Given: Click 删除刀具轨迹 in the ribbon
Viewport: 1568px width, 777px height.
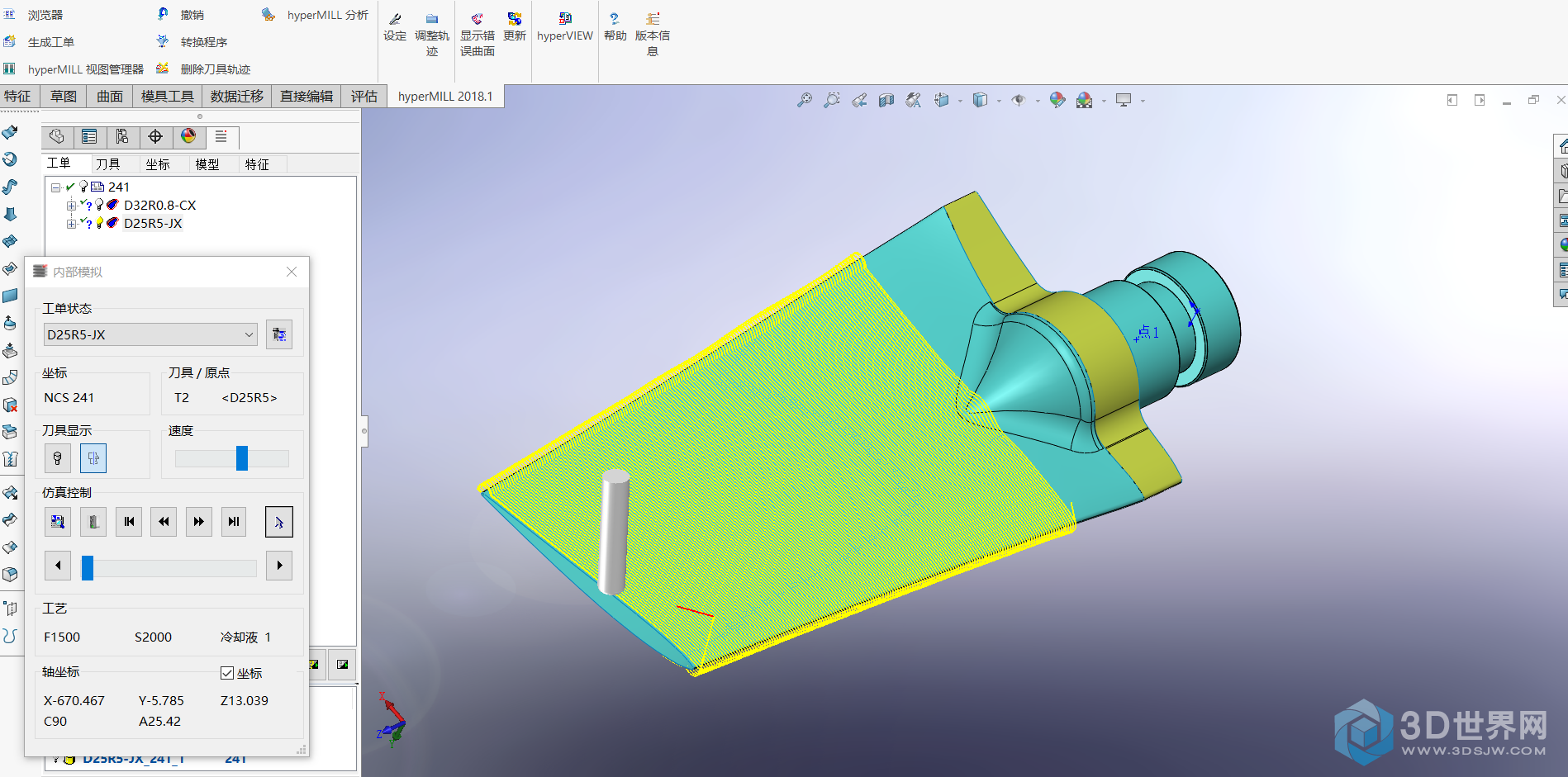Looking at the screenshot, I should click(204, 69).
